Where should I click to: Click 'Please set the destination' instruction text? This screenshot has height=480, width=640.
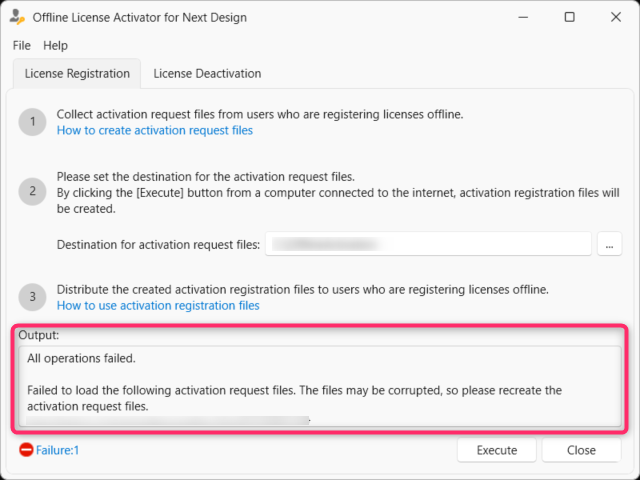tap(206, 177)
